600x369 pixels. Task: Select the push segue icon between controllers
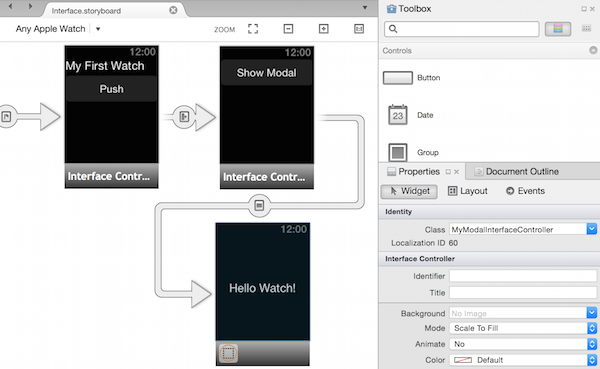point(184,116)
